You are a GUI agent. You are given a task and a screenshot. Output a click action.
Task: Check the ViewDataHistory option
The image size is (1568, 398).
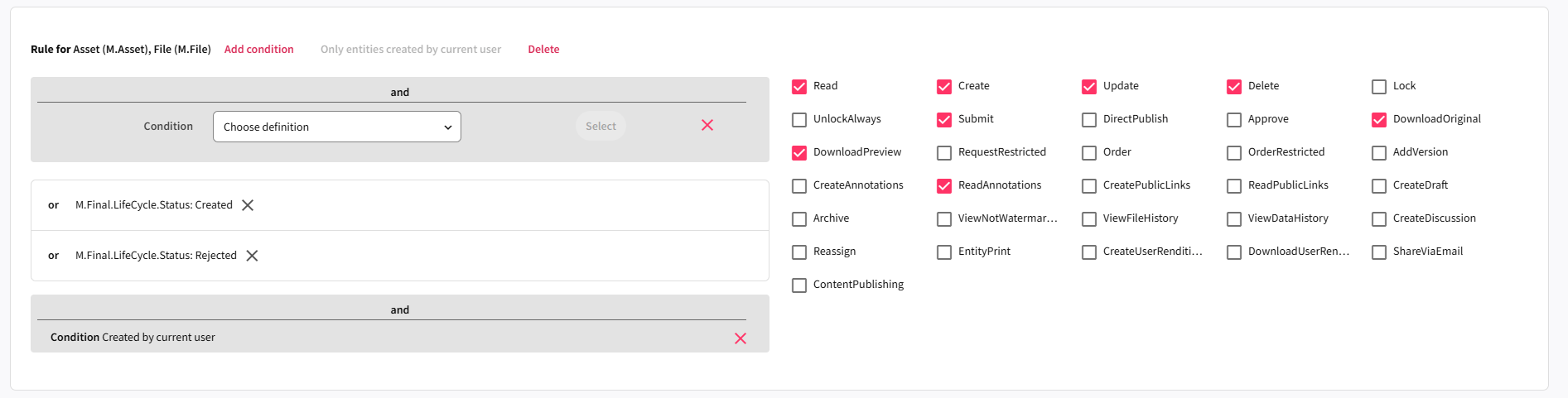(1234, 219)
